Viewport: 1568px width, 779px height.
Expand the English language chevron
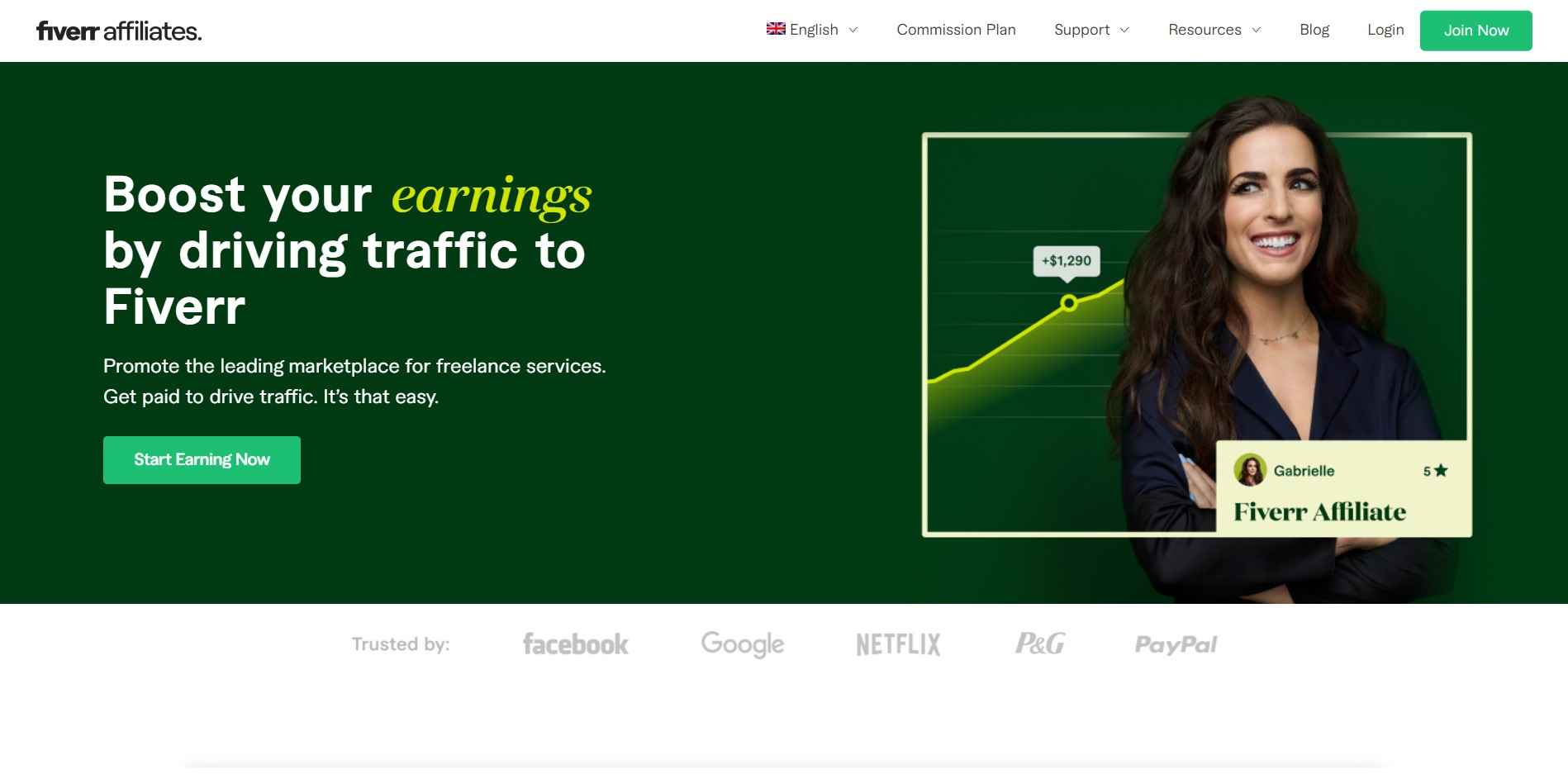[x=853, y=31]
